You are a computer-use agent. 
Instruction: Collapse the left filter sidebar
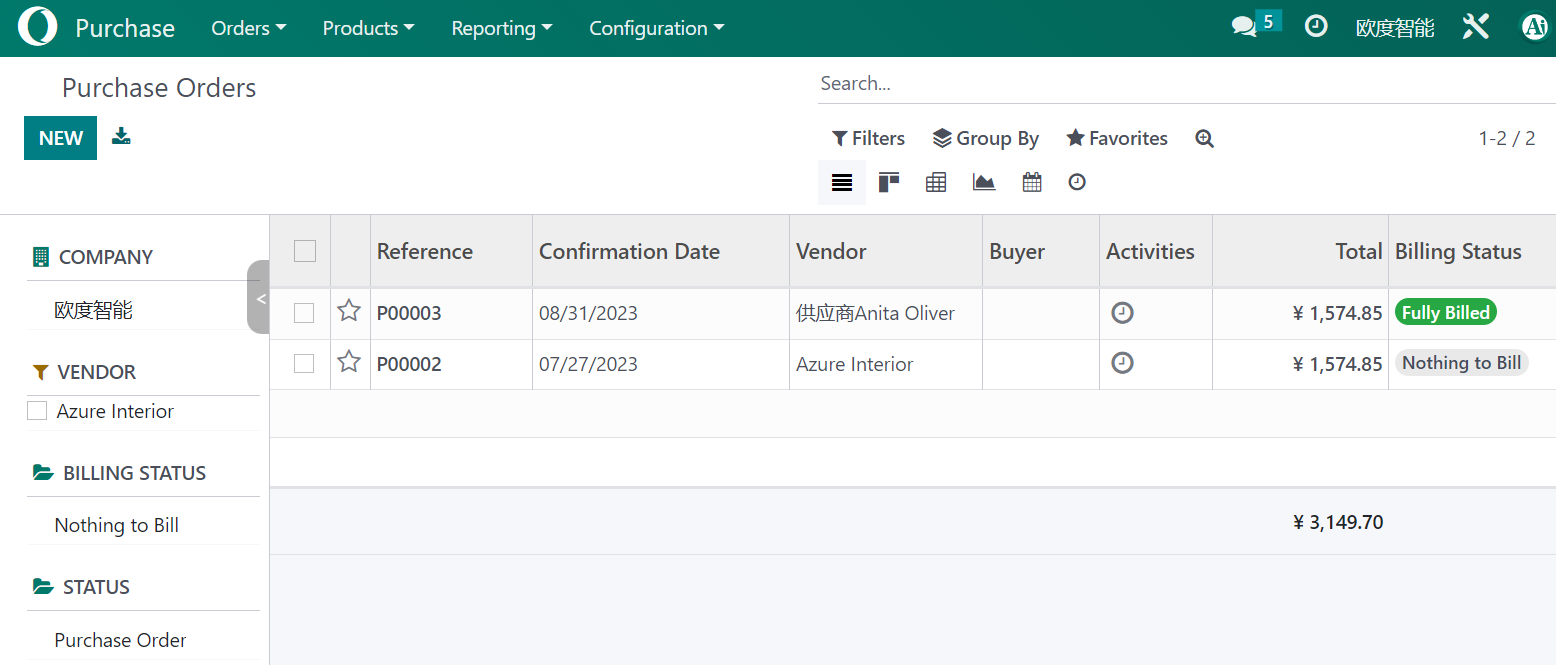tap(259, 298)
